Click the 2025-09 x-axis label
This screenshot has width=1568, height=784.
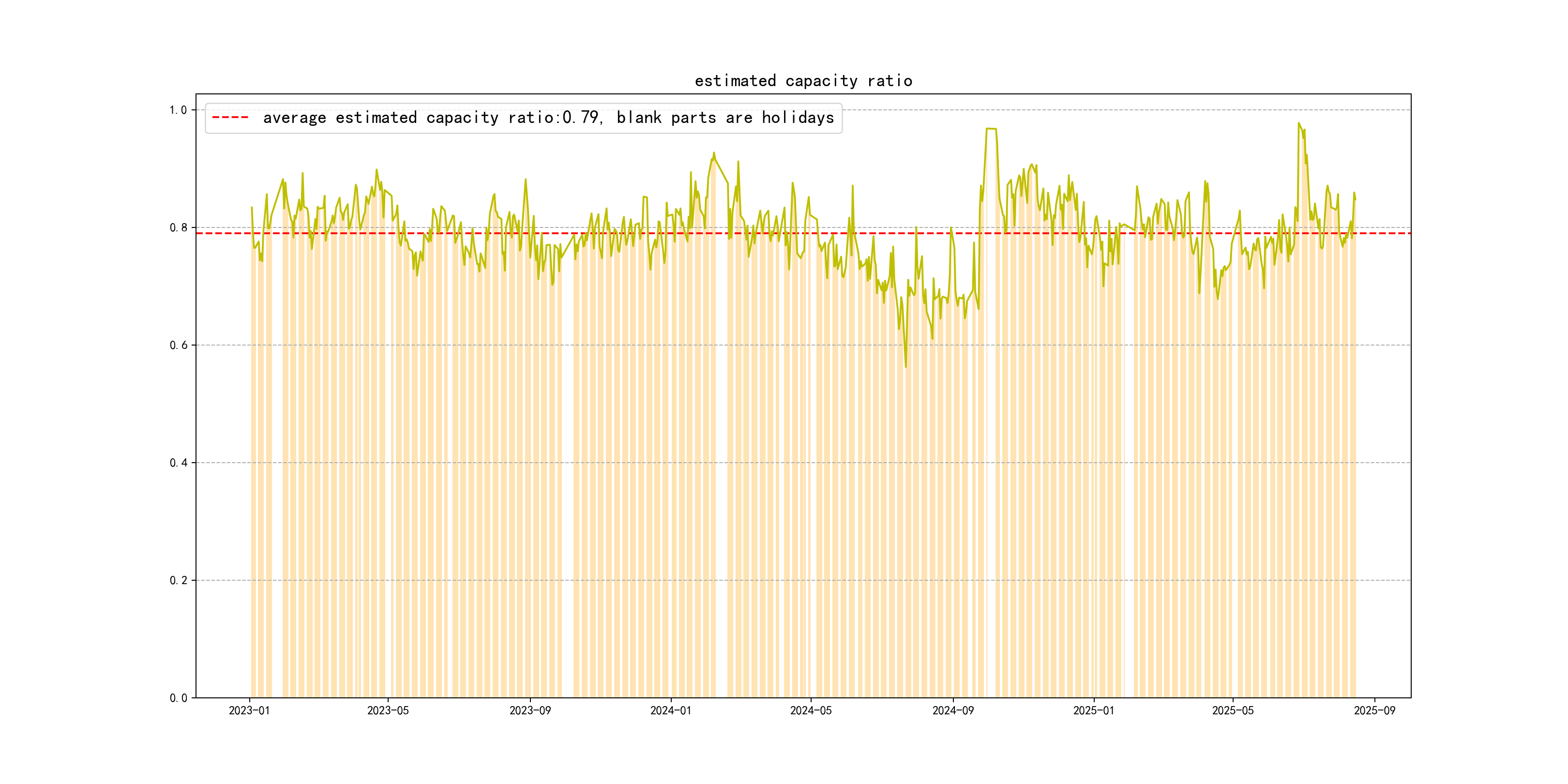tap(1374, 710)
